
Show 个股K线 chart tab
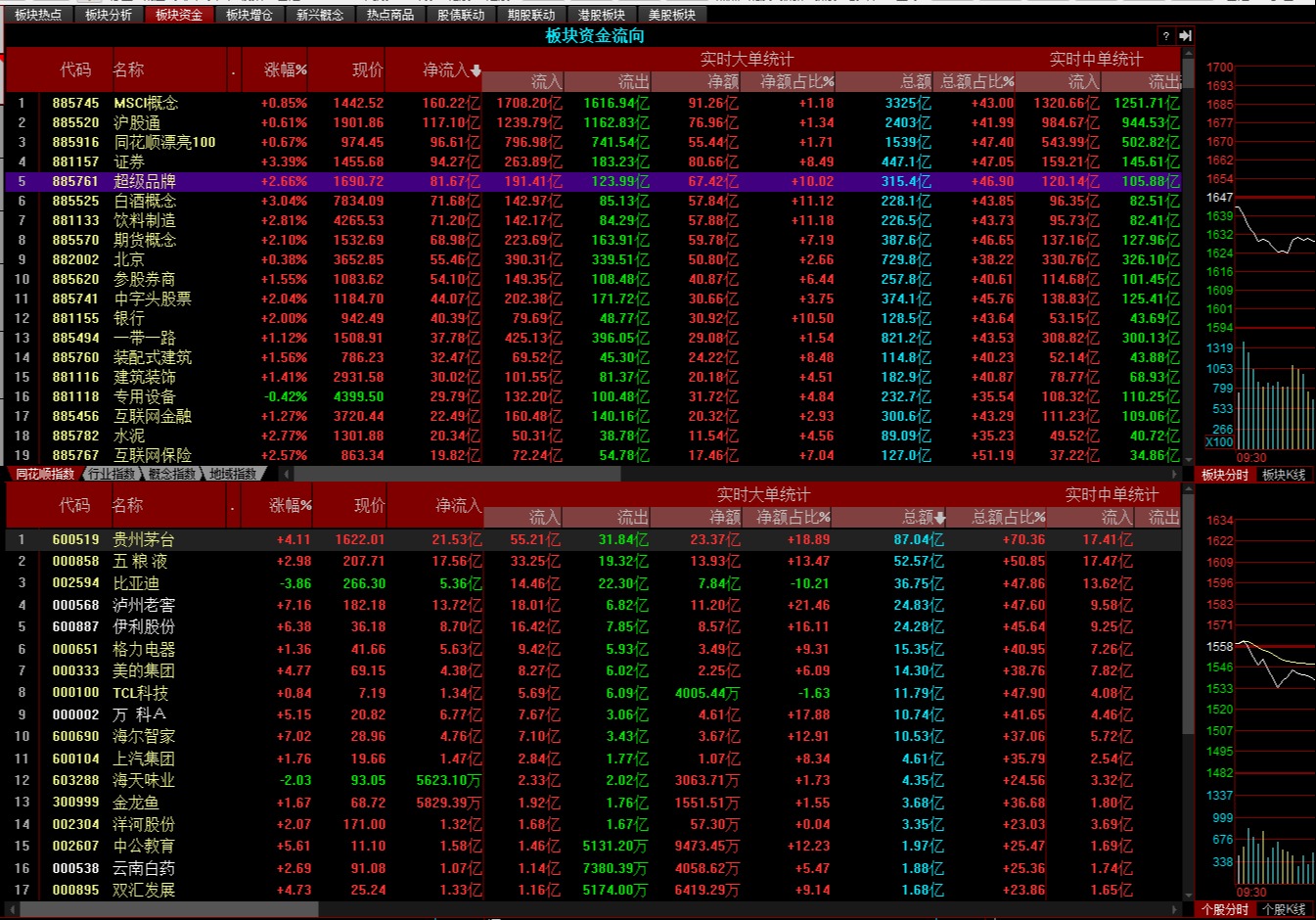[1284, 909]
